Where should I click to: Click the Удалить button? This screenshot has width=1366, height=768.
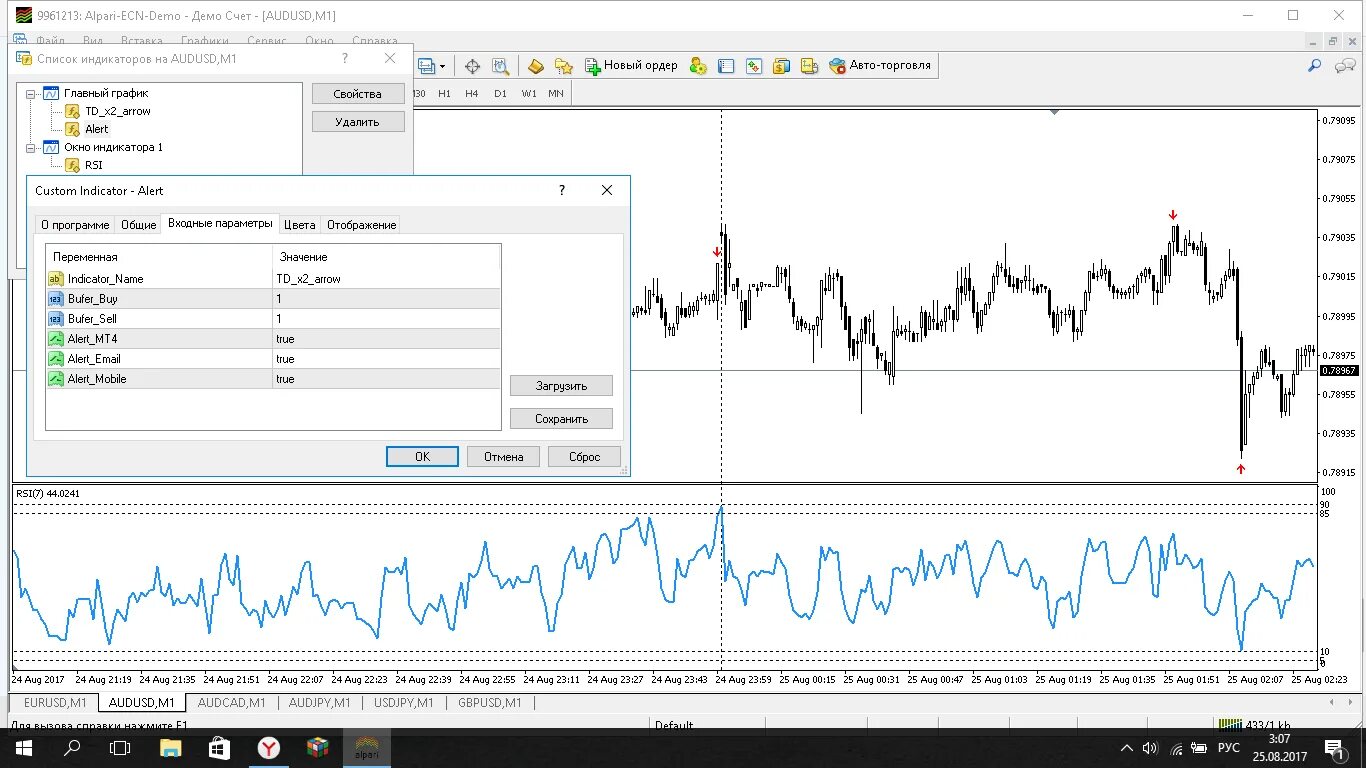(358, 122)
